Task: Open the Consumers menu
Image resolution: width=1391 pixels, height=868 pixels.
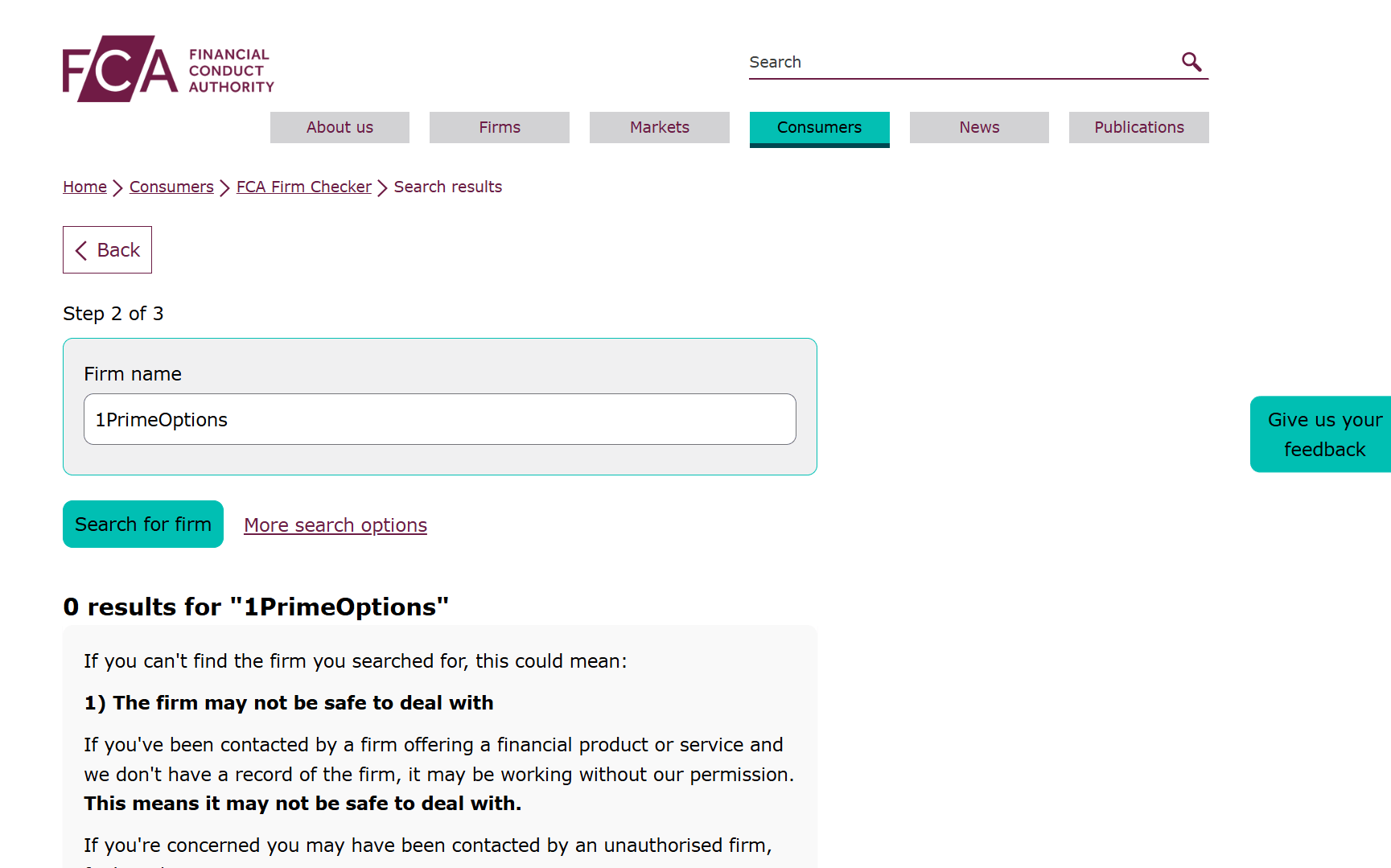Action: (820, 129)
